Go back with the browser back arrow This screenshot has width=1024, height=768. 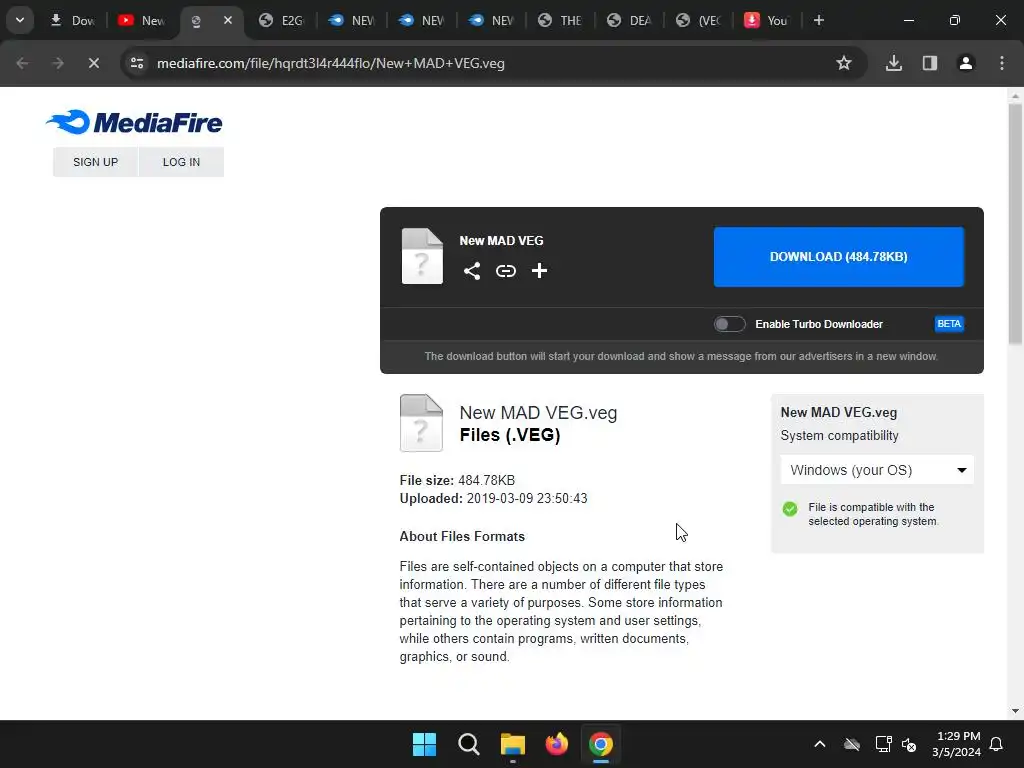click(22, 63)
